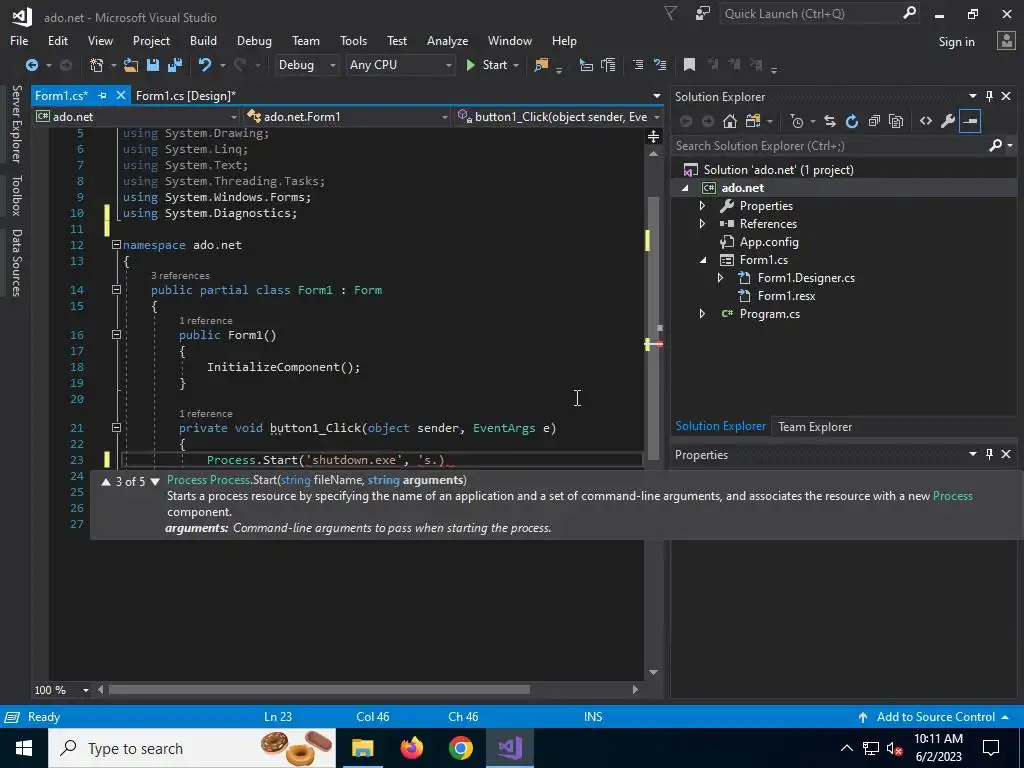1024x768 pixels.
Task: Select App.config in Solution Explorer
Action: 769,242
